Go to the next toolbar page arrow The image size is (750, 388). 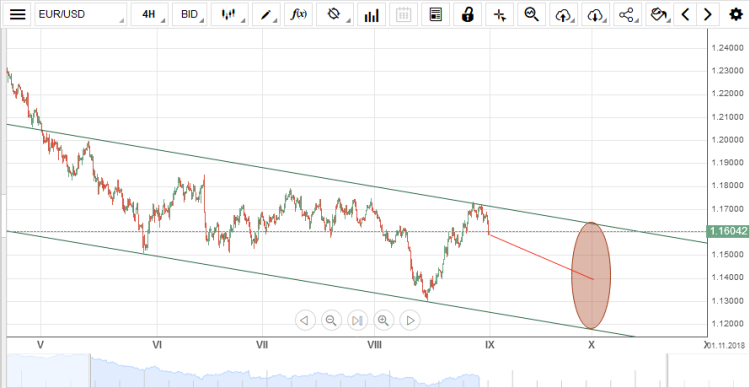click(707, 14)
